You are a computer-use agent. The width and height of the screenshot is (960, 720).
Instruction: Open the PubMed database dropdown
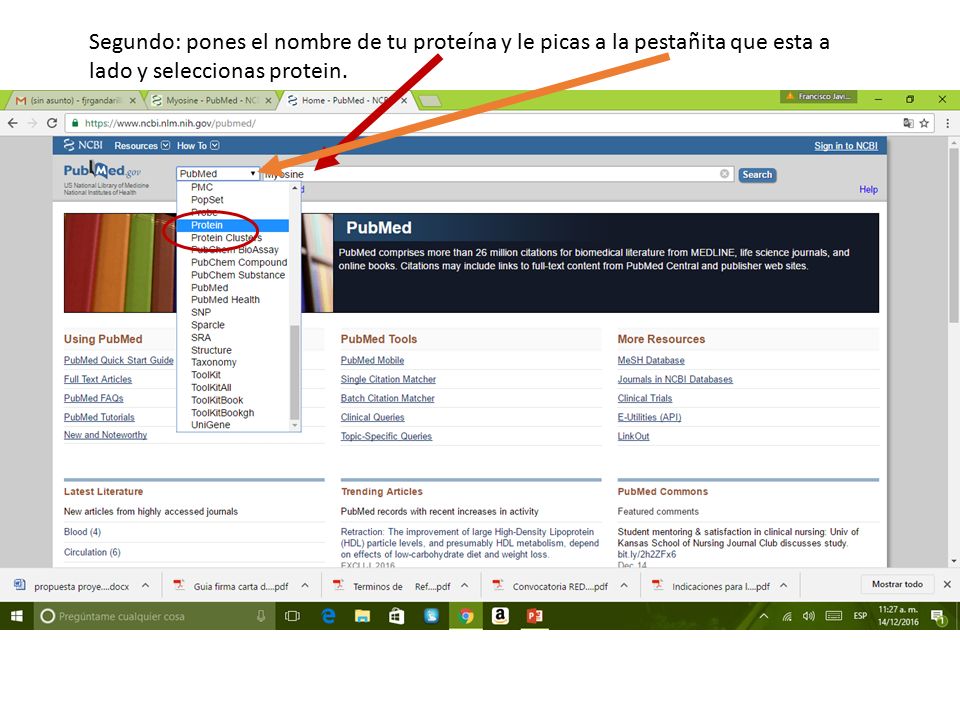coord(217,174)
